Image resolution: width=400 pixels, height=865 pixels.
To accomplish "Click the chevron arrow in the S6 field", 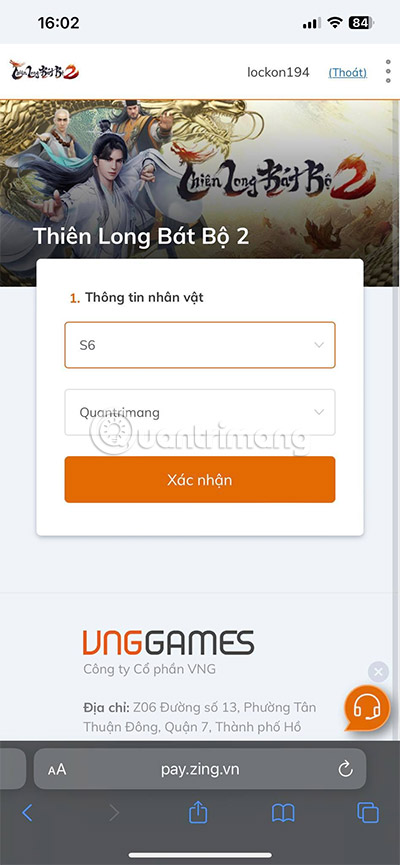I will pos(319,345).
